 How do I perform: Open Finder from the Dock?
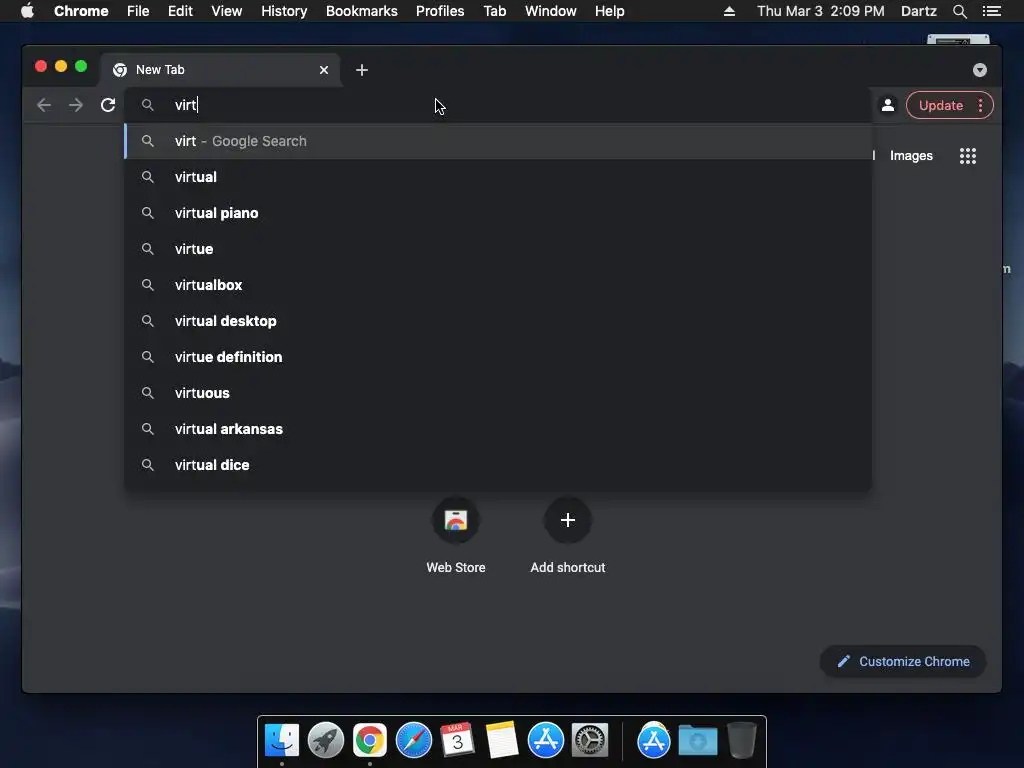(282, 741)
